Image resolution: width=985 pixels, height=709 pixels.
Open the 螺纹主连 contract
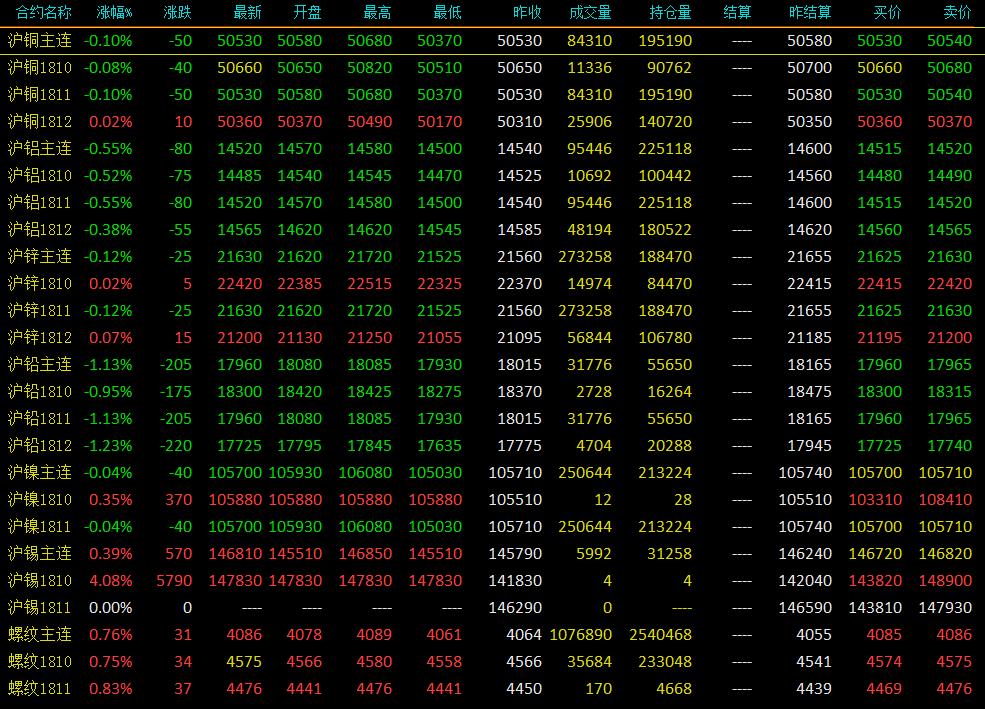(x=40, y=635)
